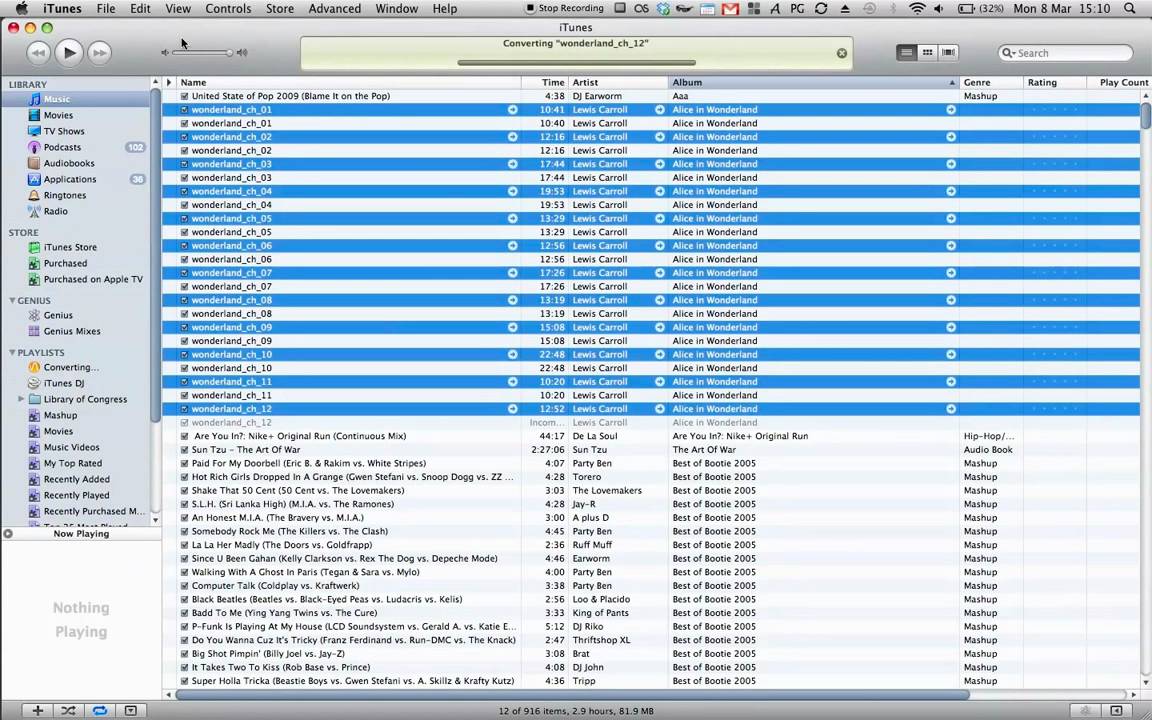Open the Window menu
1152x720 pixels.
pyautogui.click(x=397, y=9)
